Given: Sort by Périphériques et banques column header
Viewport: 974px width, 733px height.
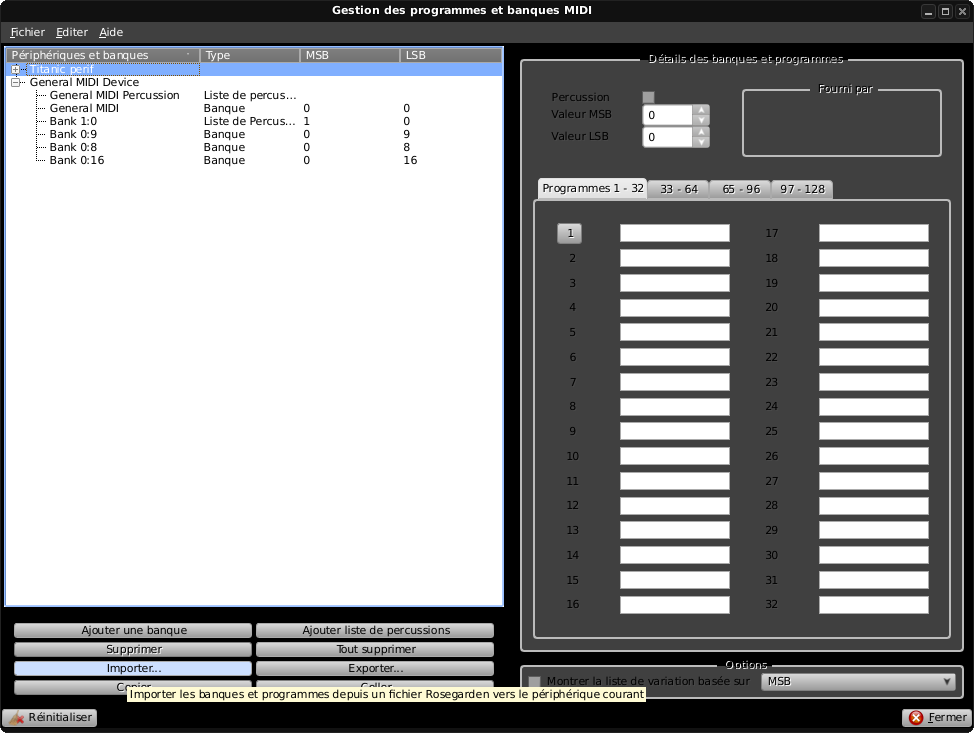Looking at the screenshot, I should [102, 55].
